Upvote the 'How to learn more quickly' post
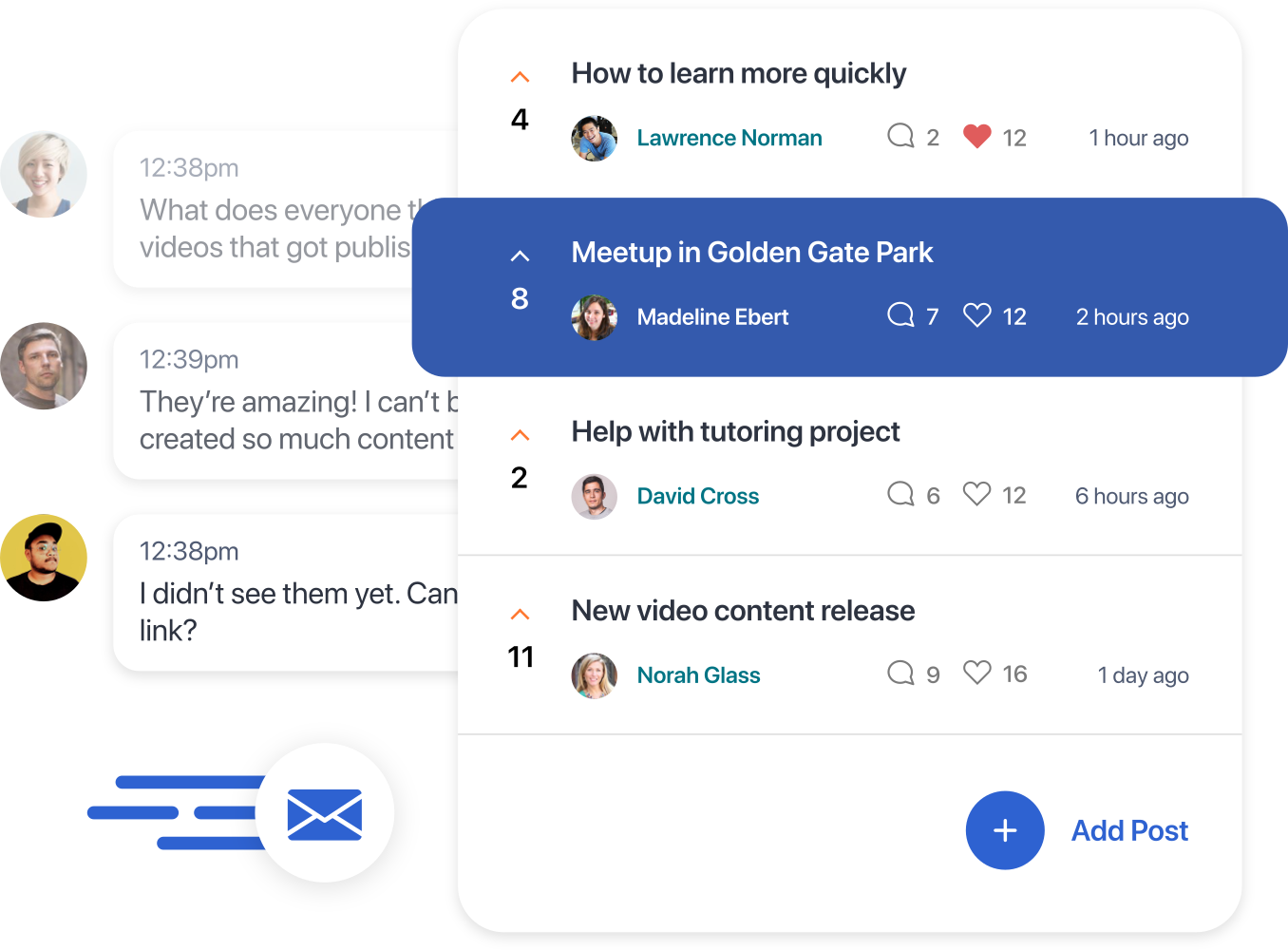Image resolution: width=1288 pixels, height=950 pixels. click(x=520, y=77)
